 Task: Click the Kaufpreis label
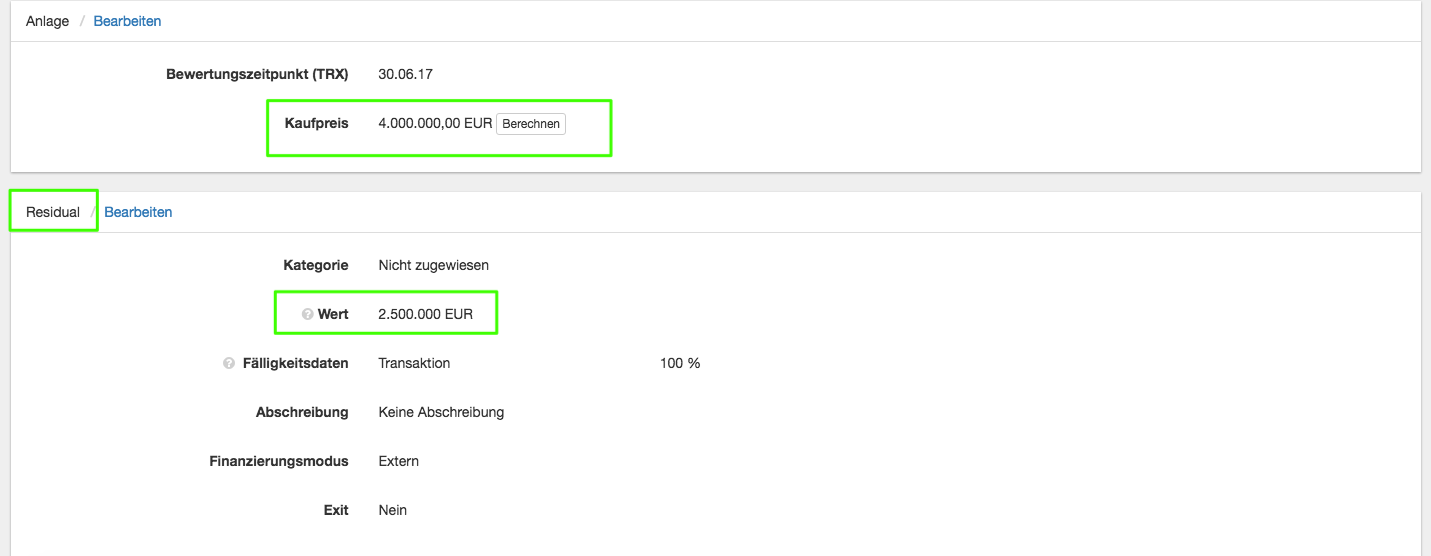pyautogui.click(x=316, y=124)
